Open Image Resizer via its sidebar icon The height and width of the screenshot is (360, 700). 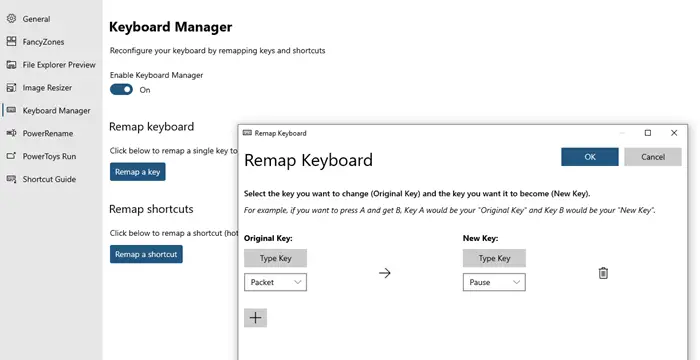pos(12,88)
